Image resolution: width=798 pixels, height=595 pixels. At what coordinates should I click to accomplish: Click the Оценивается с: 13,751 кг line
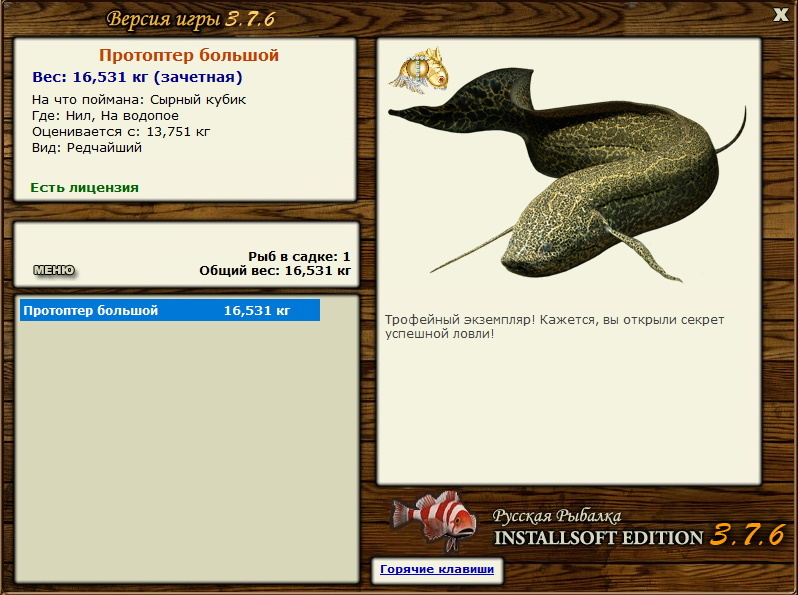click(x=121, y=132)
